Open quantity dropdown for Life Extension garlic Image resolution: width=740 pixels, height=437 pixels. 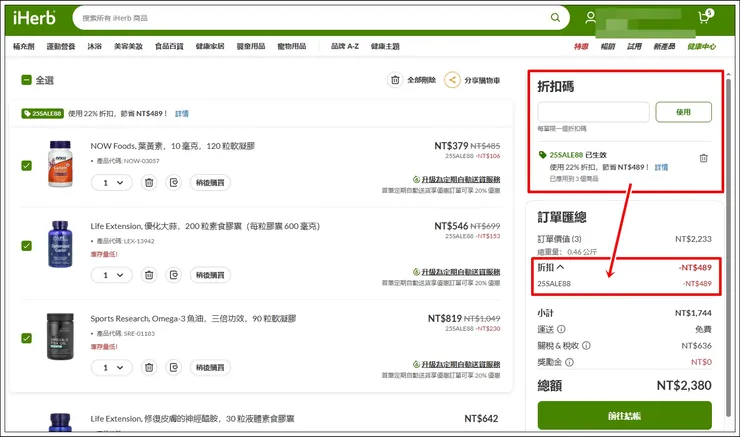(x=112, y=275)
